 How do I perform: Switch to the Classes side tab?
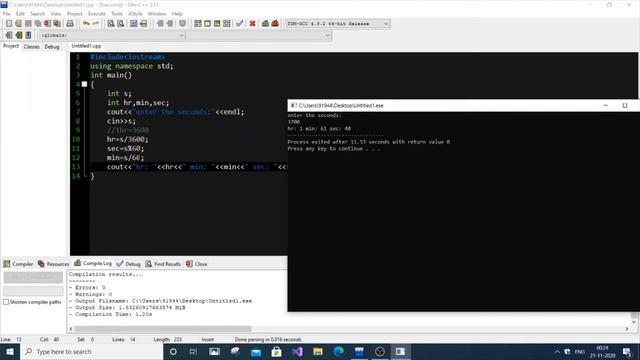[31, 47]
